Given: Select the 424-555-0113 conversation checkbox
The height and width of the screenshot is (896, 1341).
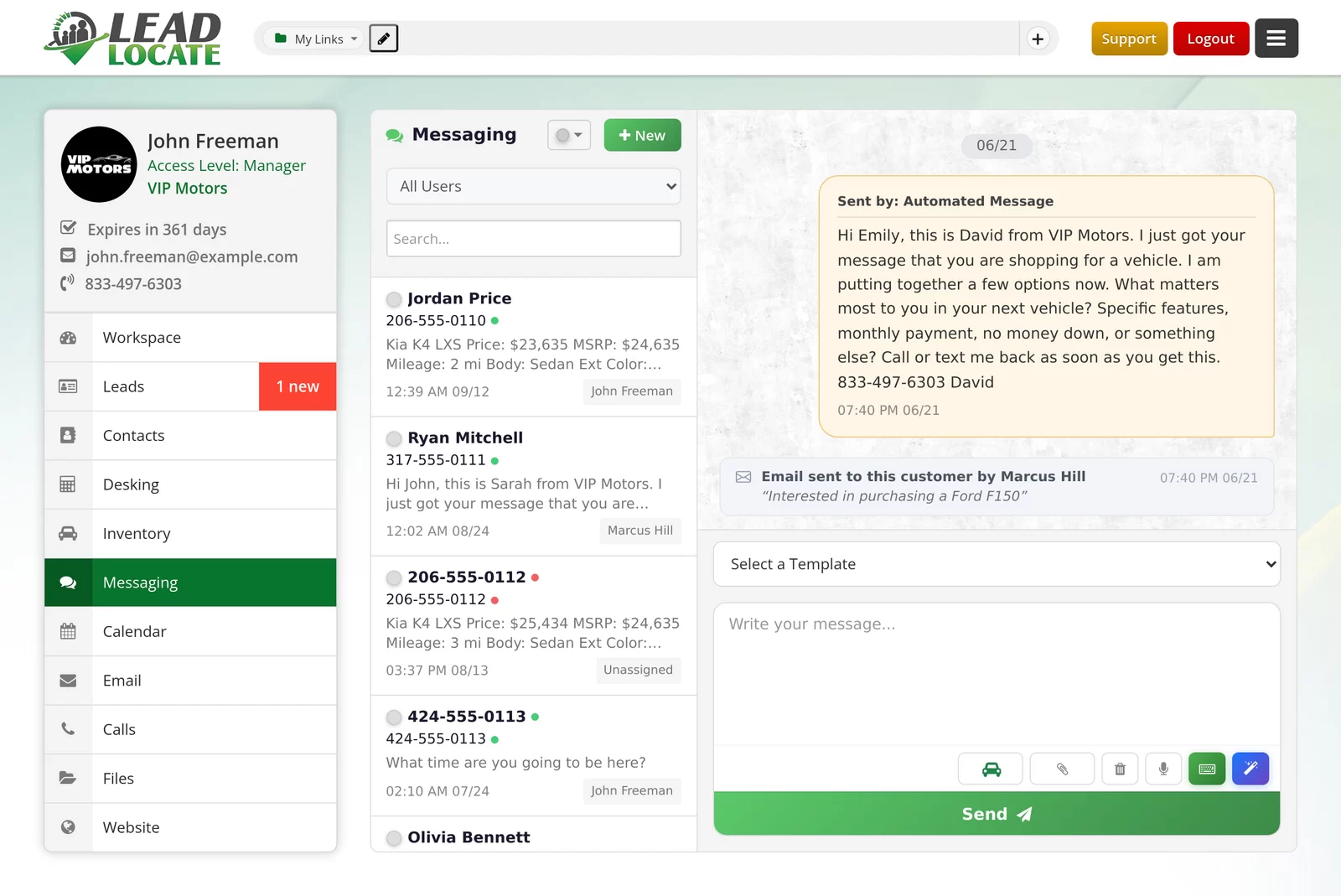Looking at the screenshot, I should pos(394,717).
